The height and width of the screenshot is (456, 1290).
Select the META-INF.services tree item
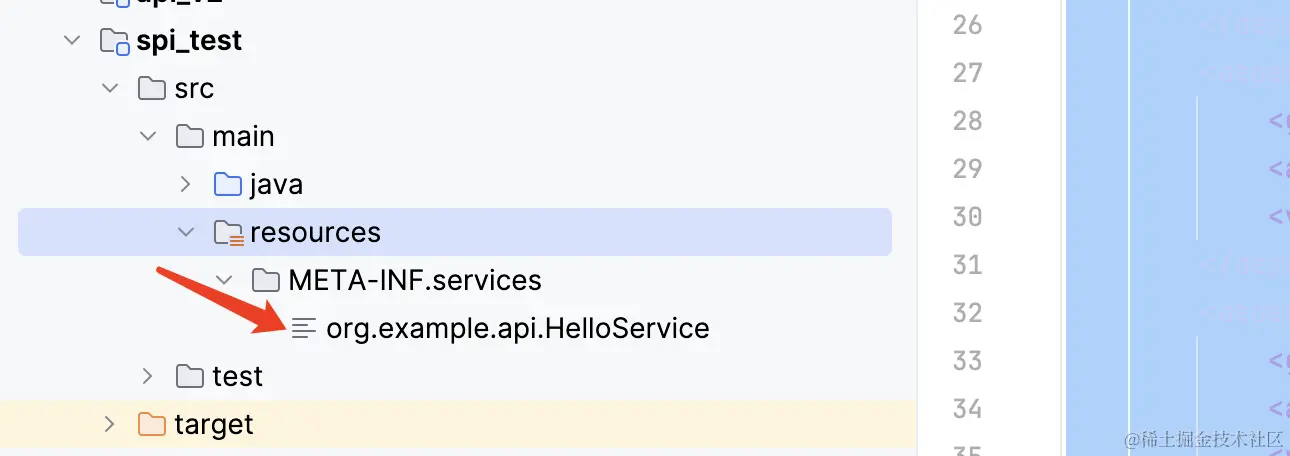414,280
